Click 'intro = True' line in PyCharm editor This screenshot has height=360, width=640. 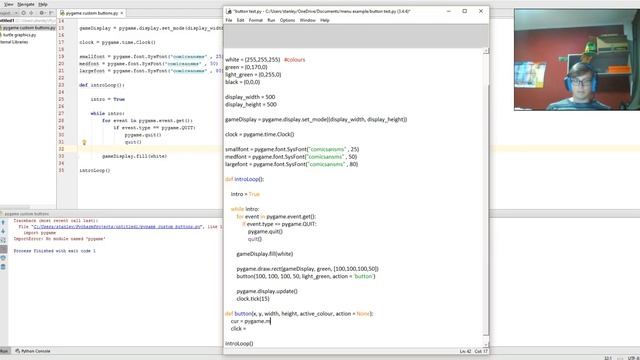pyautogui.click(x=108, y=99)
